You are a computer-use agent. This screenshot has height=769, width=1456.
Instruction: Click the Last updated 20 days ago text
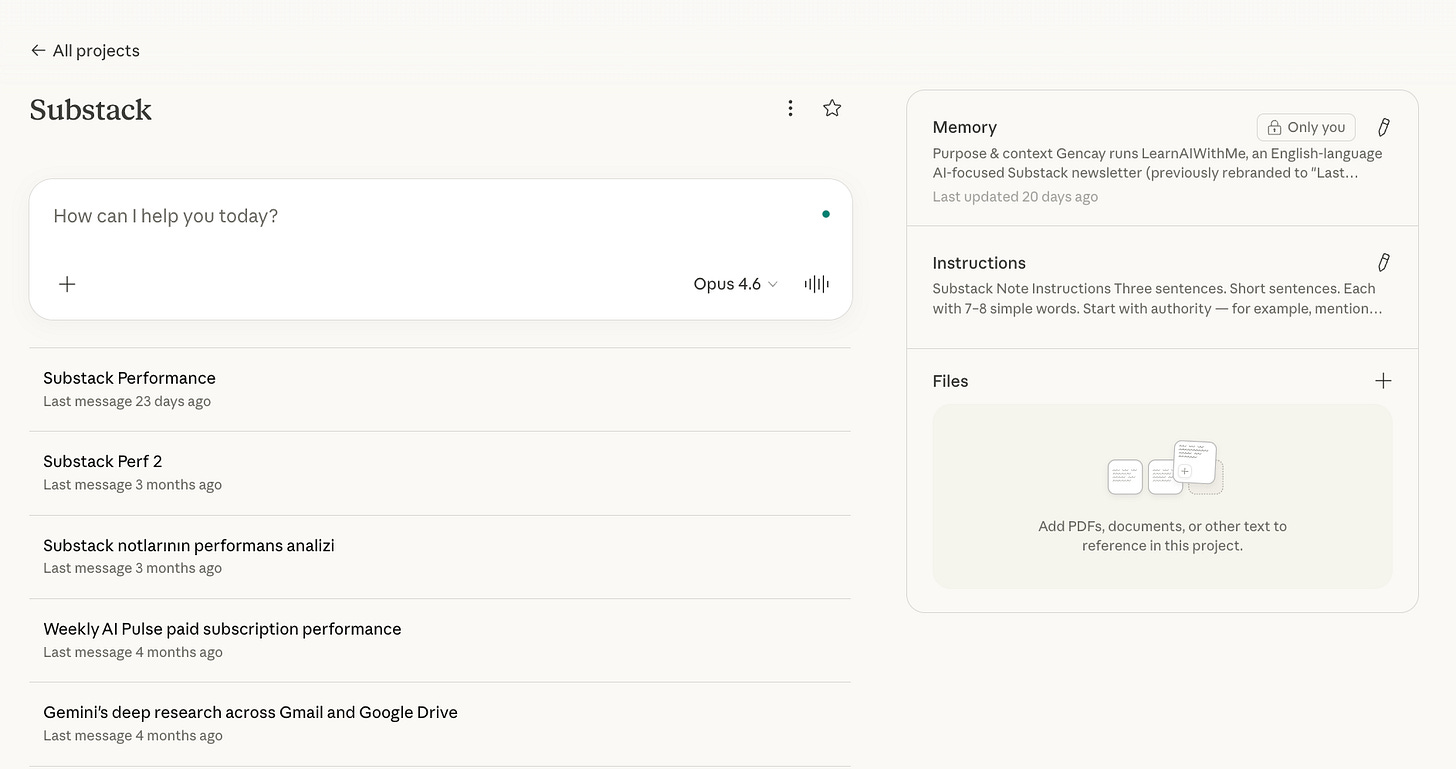[x=1015, y=197]
